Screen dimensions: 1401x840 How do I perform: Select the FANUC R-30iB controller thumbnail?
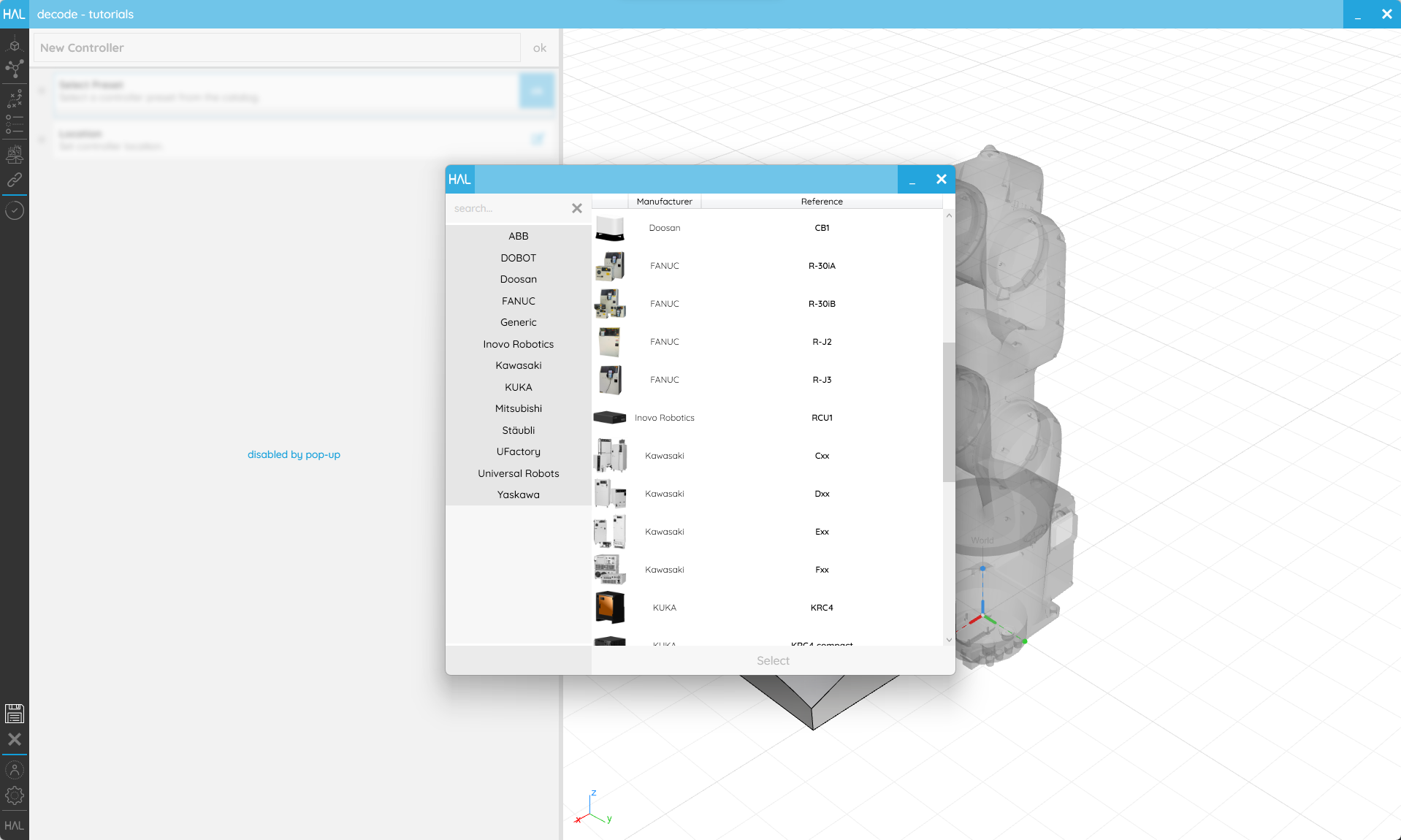click(610, 304)
